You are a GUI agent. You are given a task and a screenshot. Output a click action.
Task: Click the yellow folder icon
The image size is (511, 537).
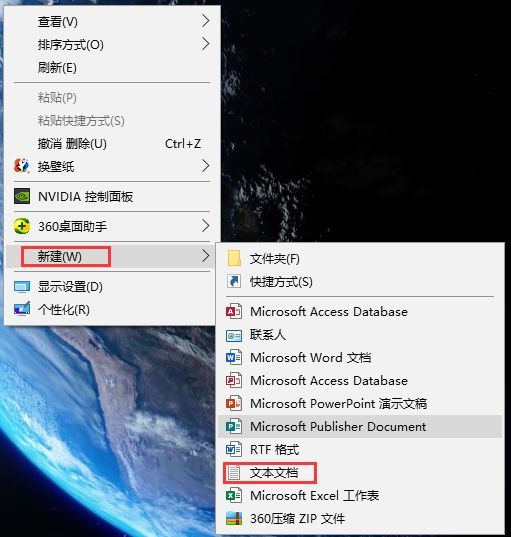pos(234,258)
